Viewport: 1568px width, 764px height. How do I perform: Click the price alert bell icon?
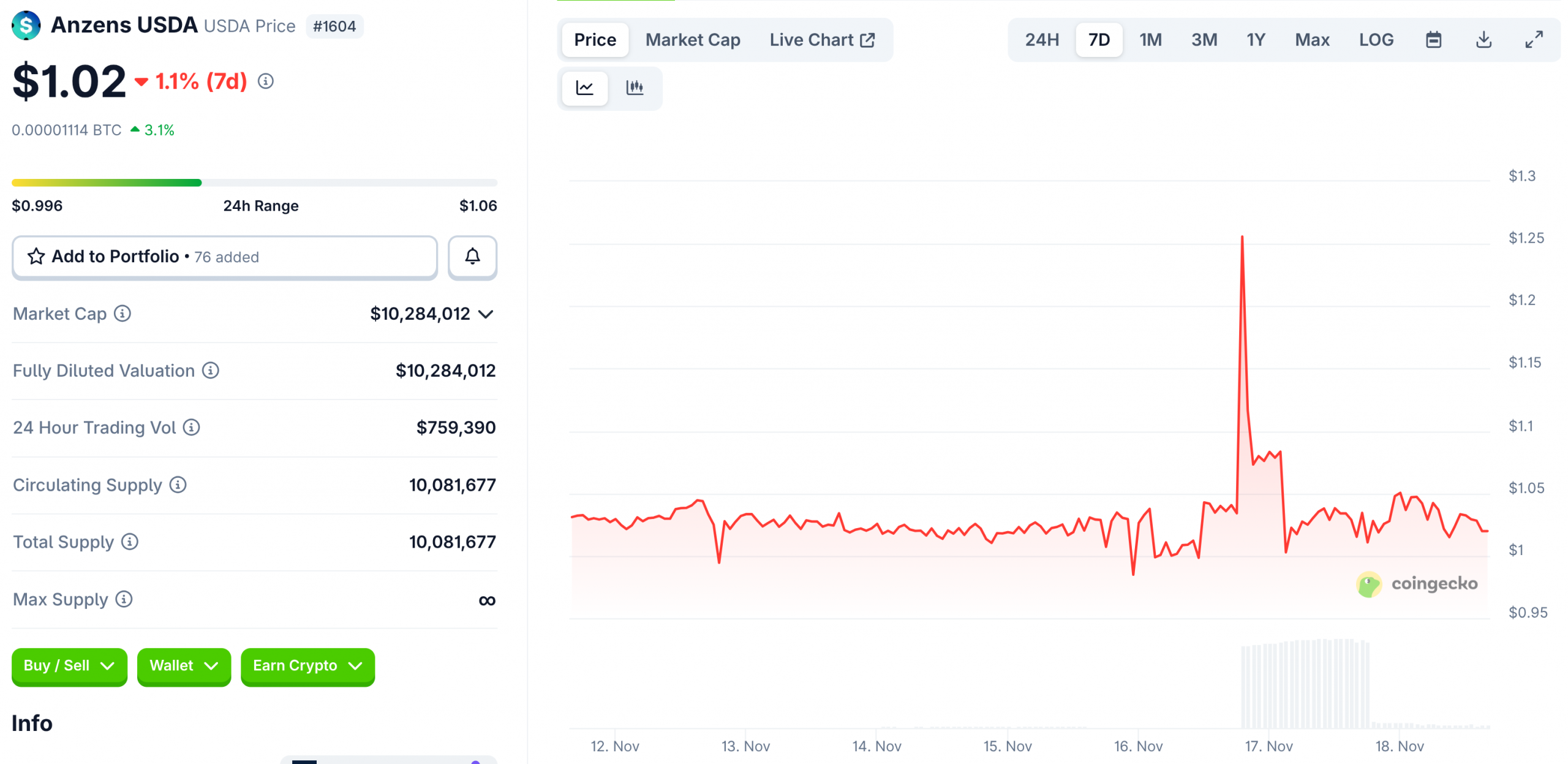(x=472, y=257)
